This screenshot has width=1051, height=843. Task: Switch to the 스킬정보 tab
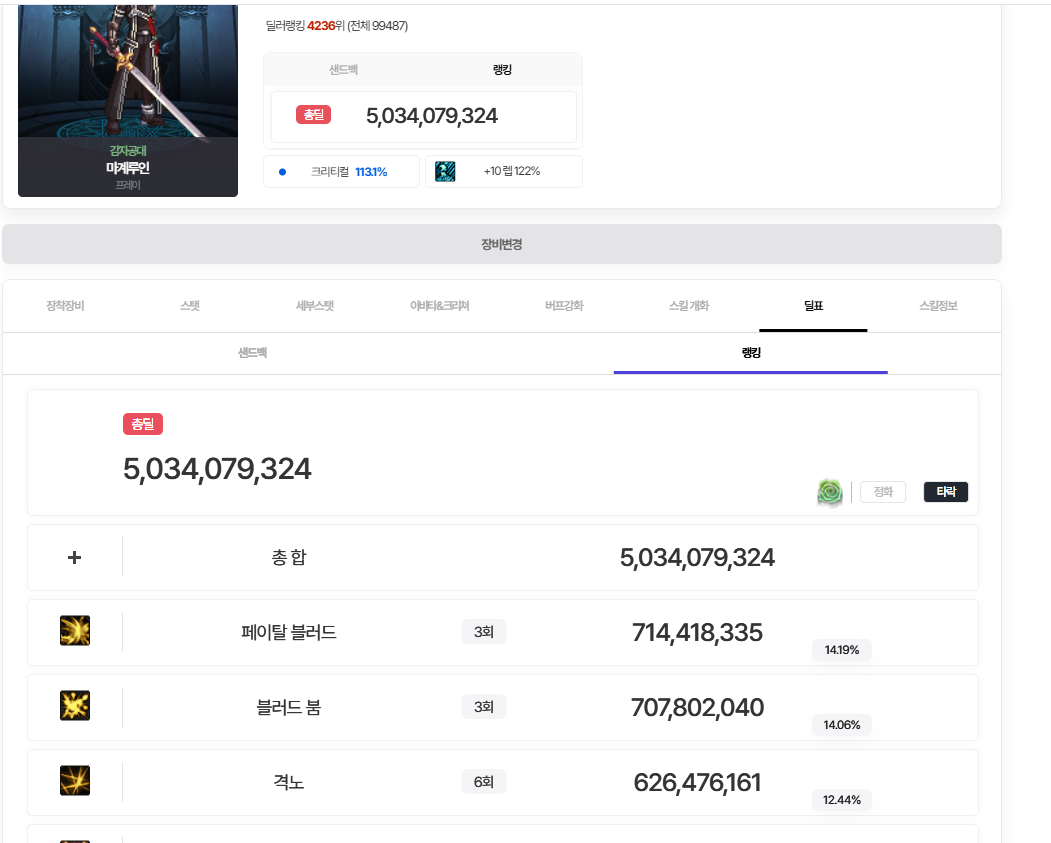[x=938, y=306]
